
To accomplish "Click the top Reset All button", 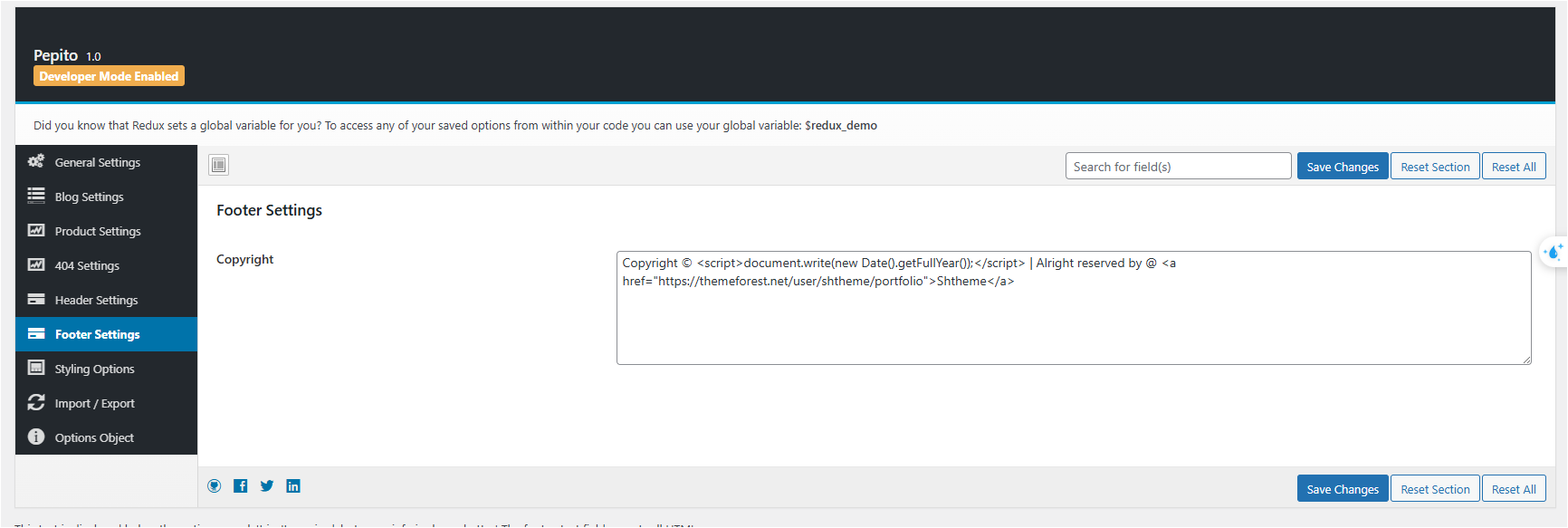I will [1514, 167].
